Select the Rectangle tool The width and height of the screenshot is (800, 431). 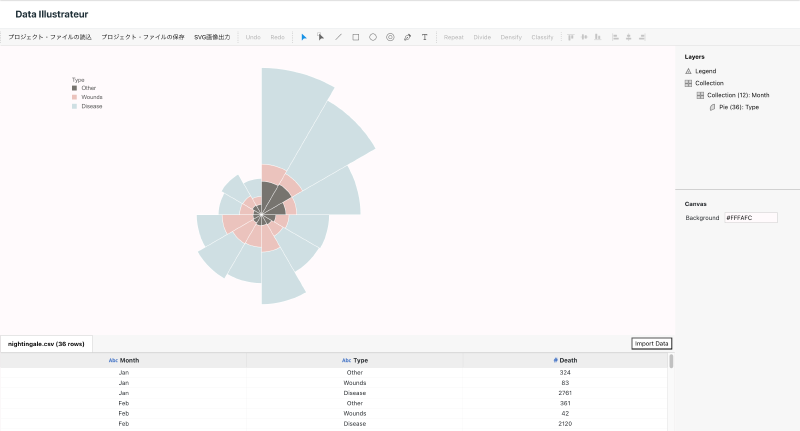point(356,37)
